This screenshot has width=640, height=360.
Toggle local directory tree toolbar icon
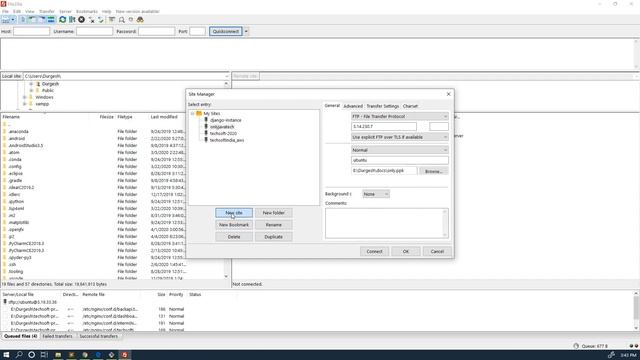[x=32, y=20]
